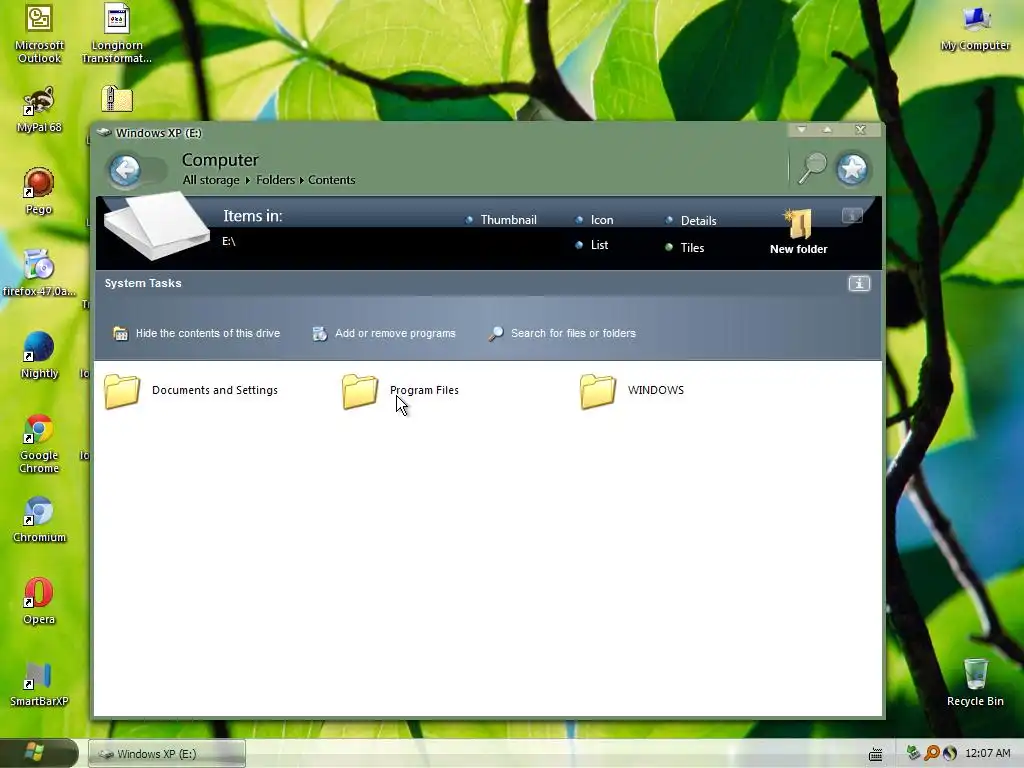Click Folders in breadcrumb path
1024x768 pixels.
pos(276,180)
